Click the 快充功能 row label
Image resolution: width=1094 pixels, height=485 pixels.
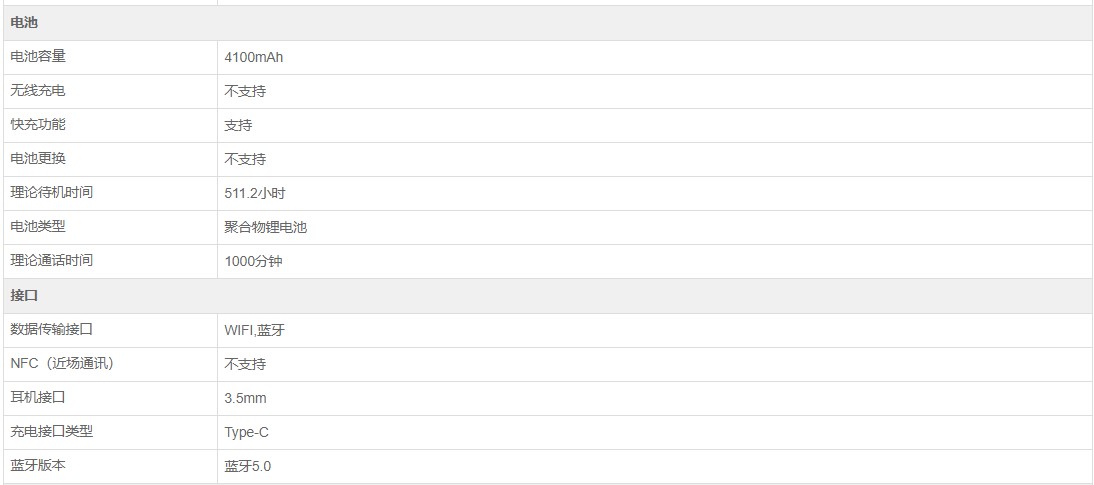(x=38, y=125)
